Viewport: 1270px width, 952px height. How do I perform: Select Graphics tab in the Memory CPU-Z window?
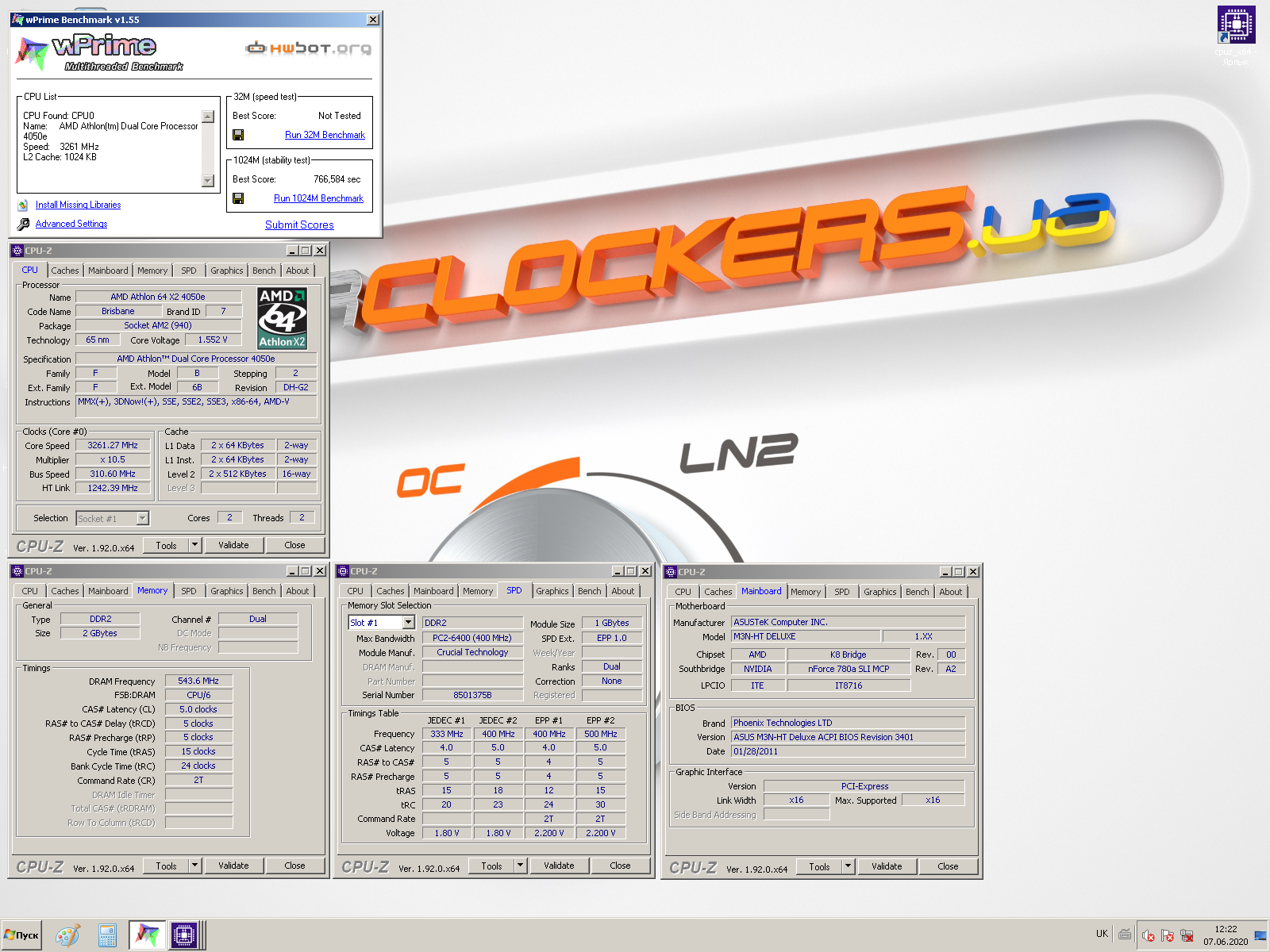pos(227,591)
